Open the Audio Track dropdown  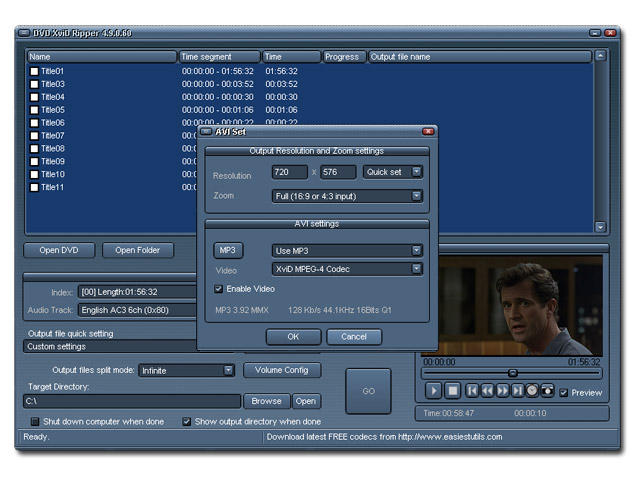(138, 310)
